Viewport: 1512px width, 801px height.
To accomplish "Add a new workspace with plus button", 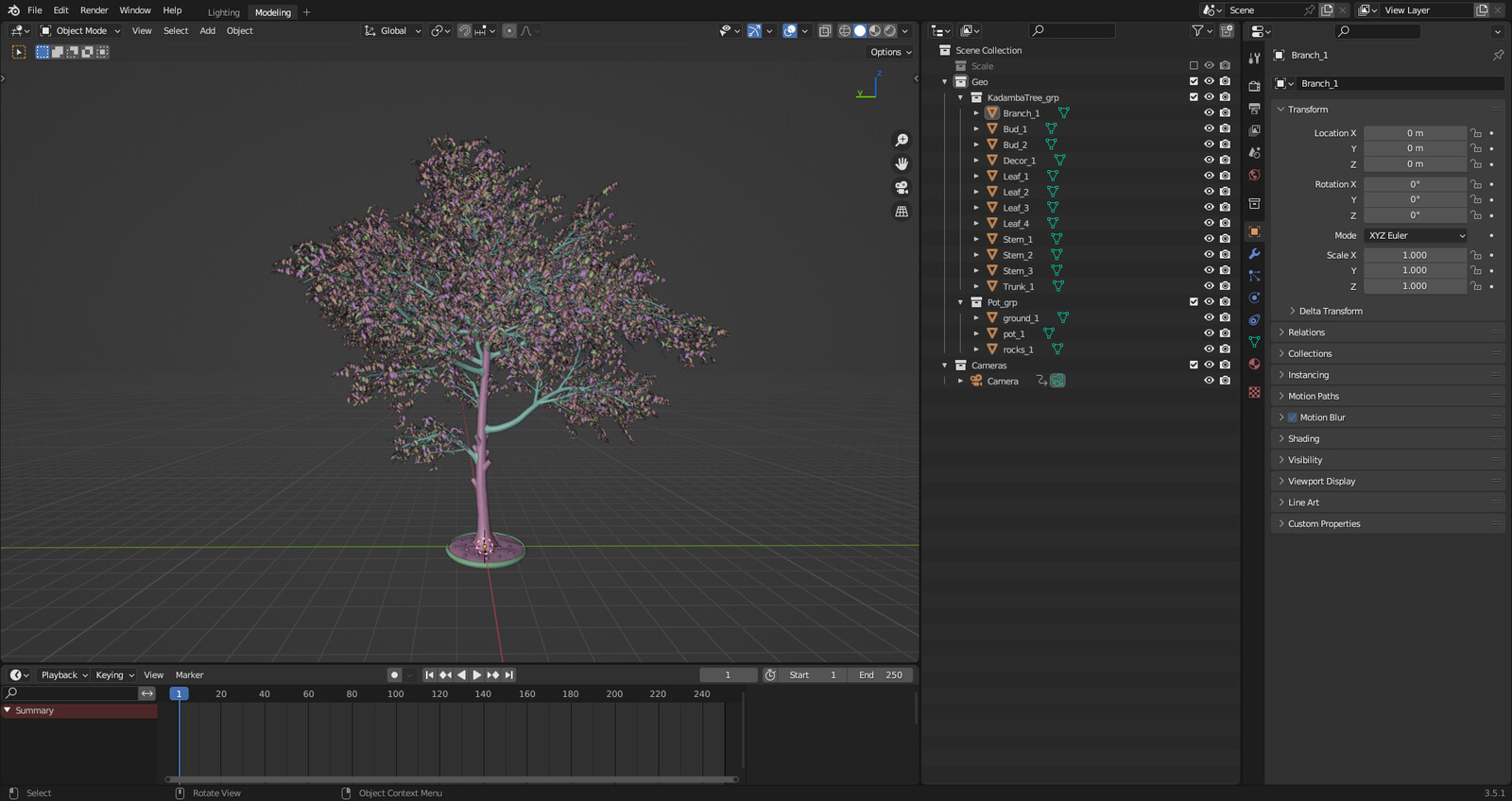I will 306,12.
